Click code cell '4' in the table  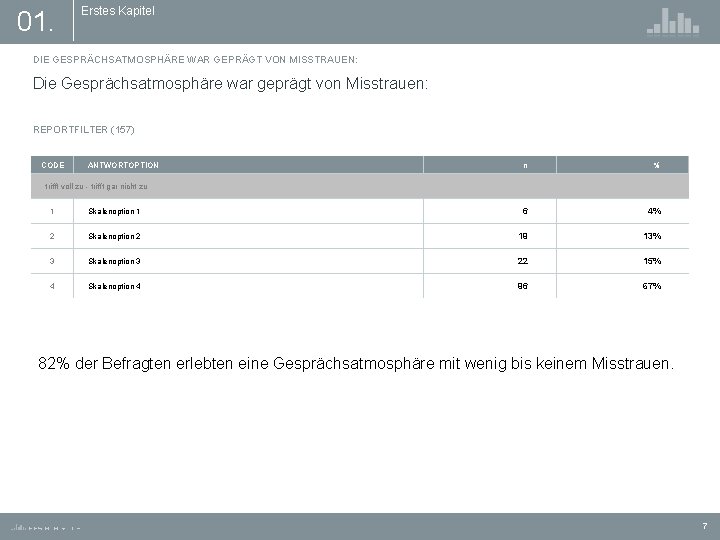click(x=52, y=286)
